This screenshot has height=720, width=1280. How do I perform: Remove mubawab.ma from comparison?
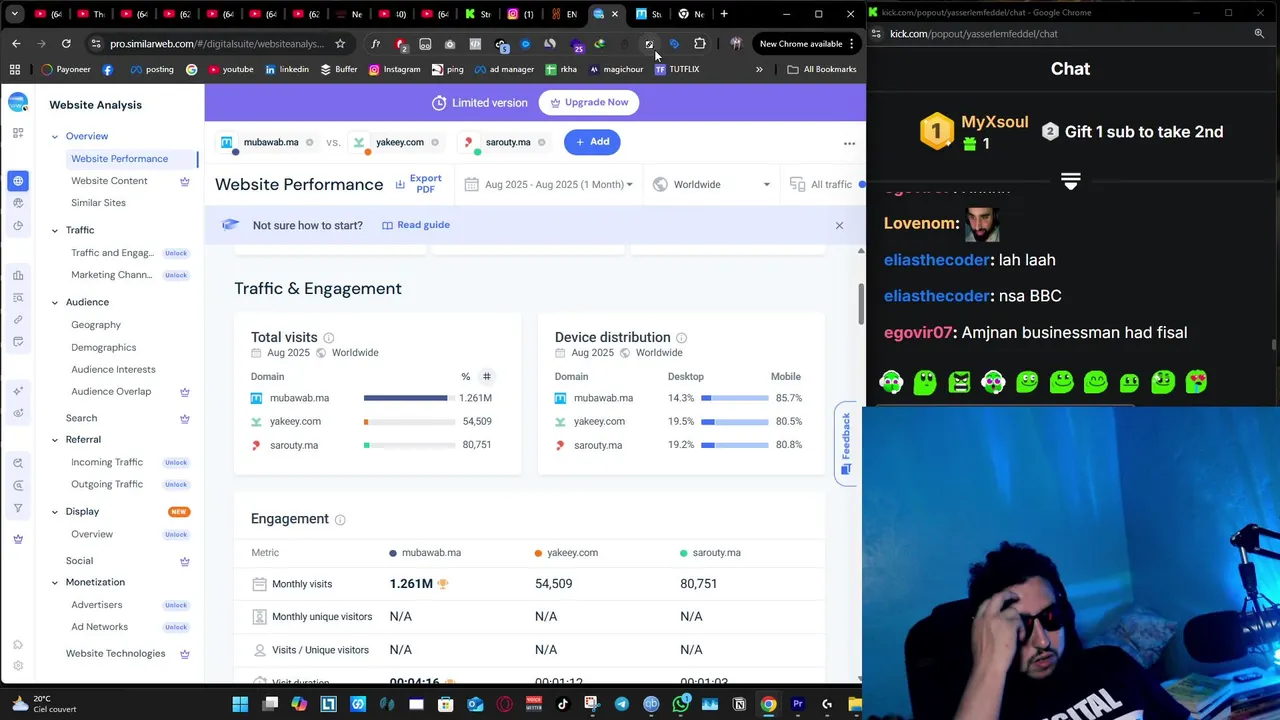(309, 142)
